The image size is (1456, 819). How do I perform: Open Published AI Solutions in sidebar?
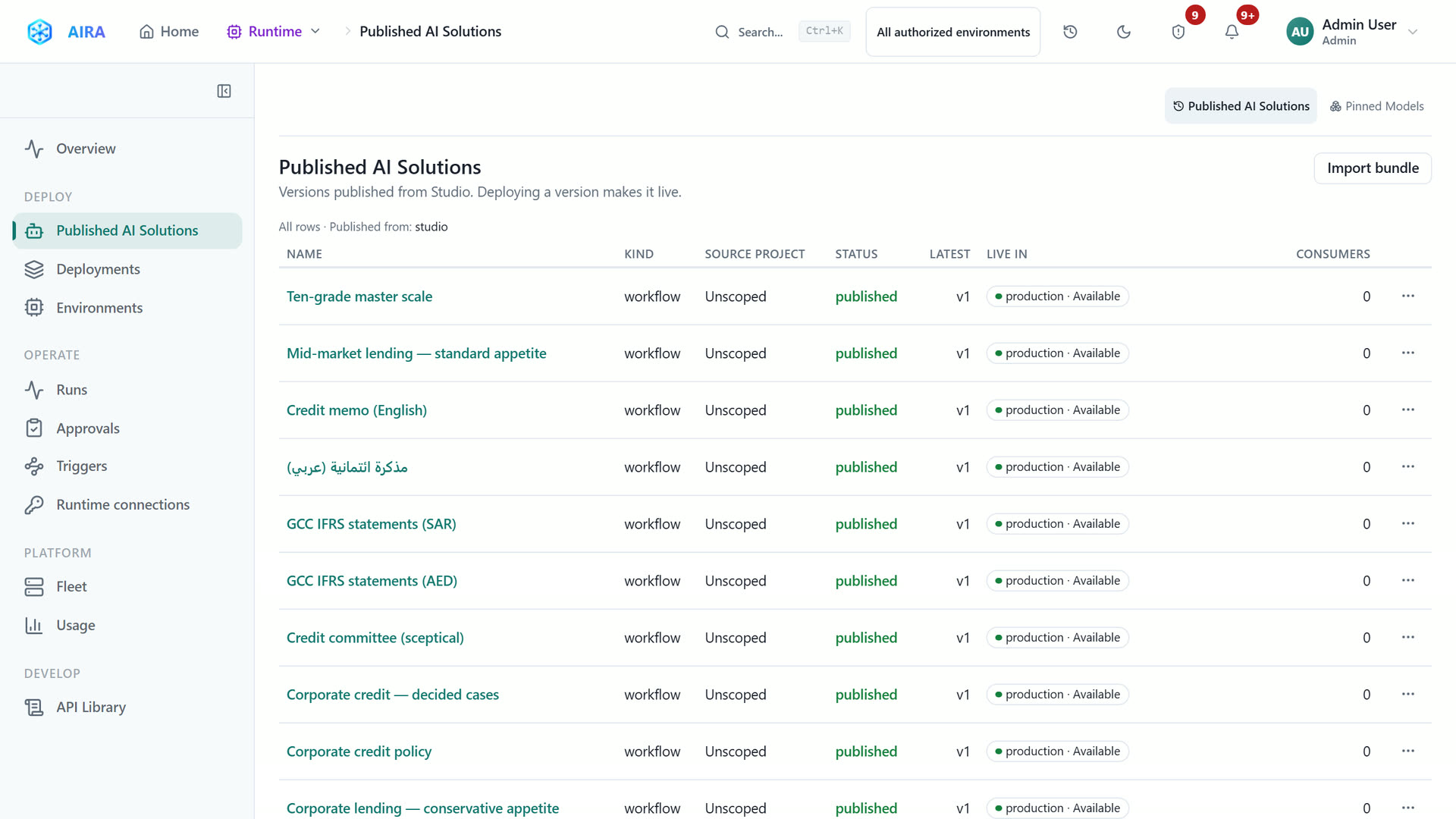tap(127, 231)
